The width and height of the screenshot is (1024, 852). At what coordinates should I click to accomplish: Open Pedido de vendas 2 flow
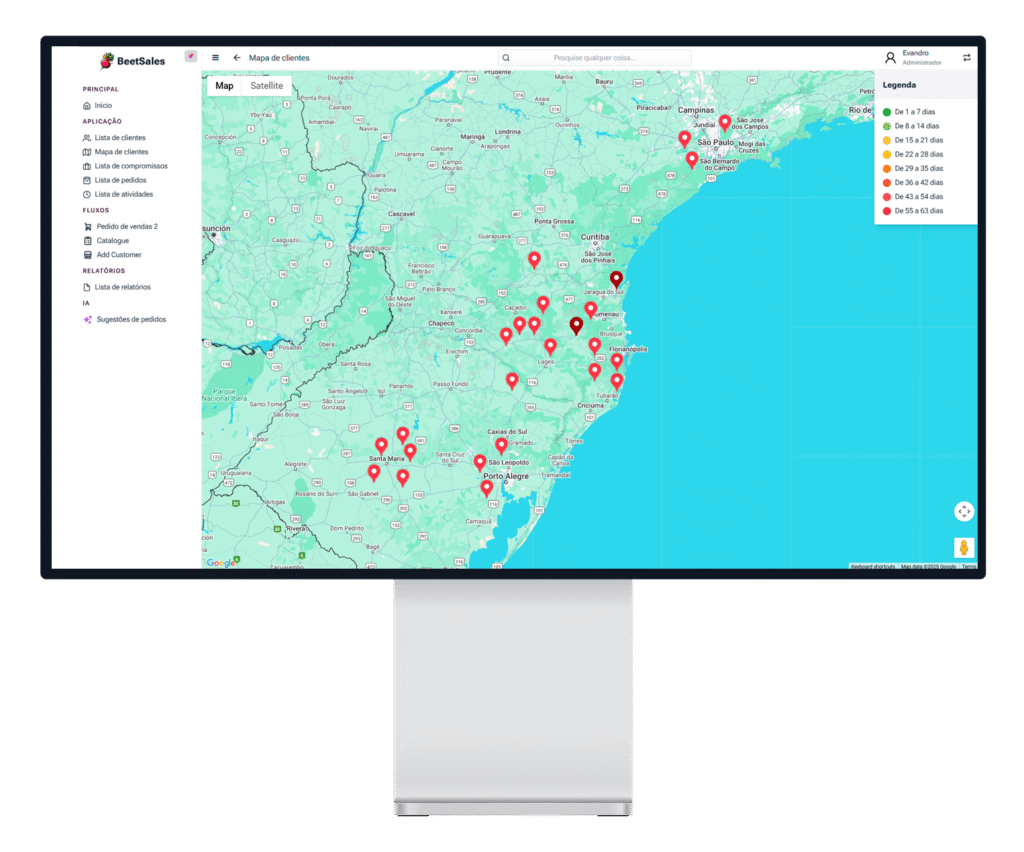(x=127, y=227)
